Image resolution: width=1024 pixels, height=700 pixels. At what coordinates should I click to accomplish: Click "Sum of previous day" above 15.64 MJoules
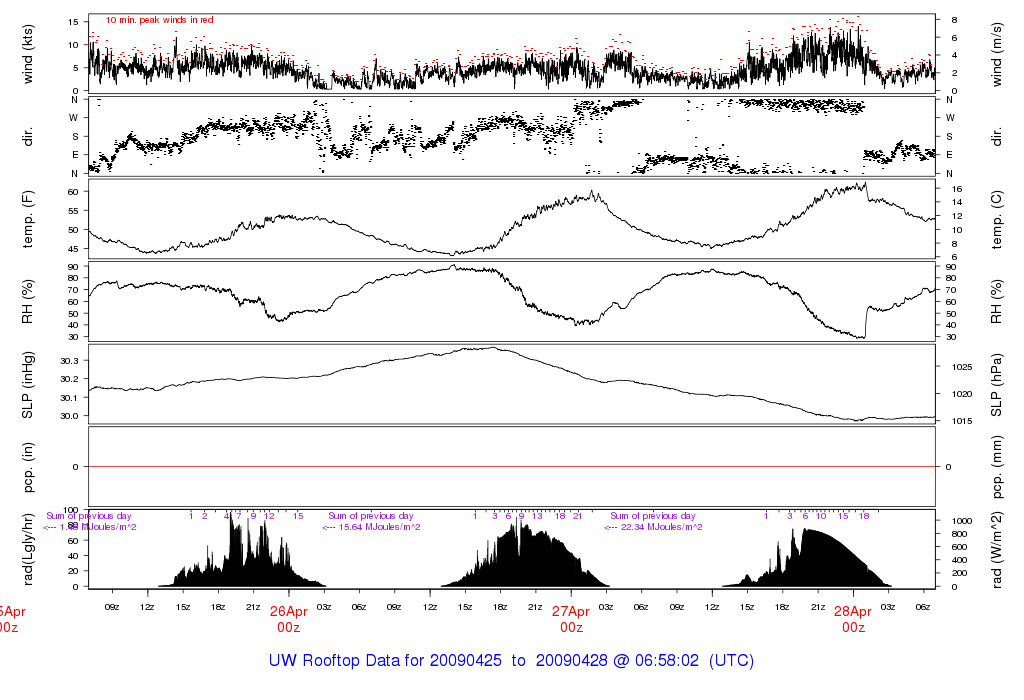pyautogui.click(x=371, y=516)
